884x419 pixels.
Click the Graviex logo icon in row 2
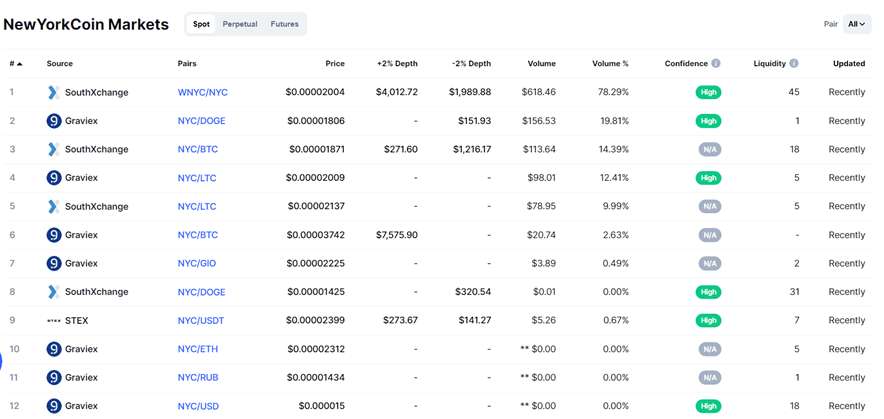(54, 121)
